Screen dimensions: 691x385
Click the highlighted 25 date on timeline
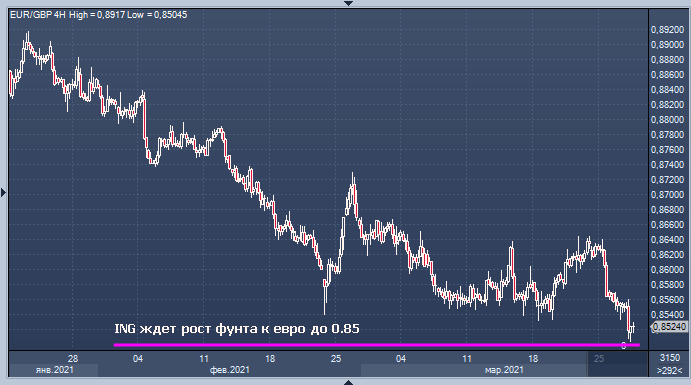point(598,359)
